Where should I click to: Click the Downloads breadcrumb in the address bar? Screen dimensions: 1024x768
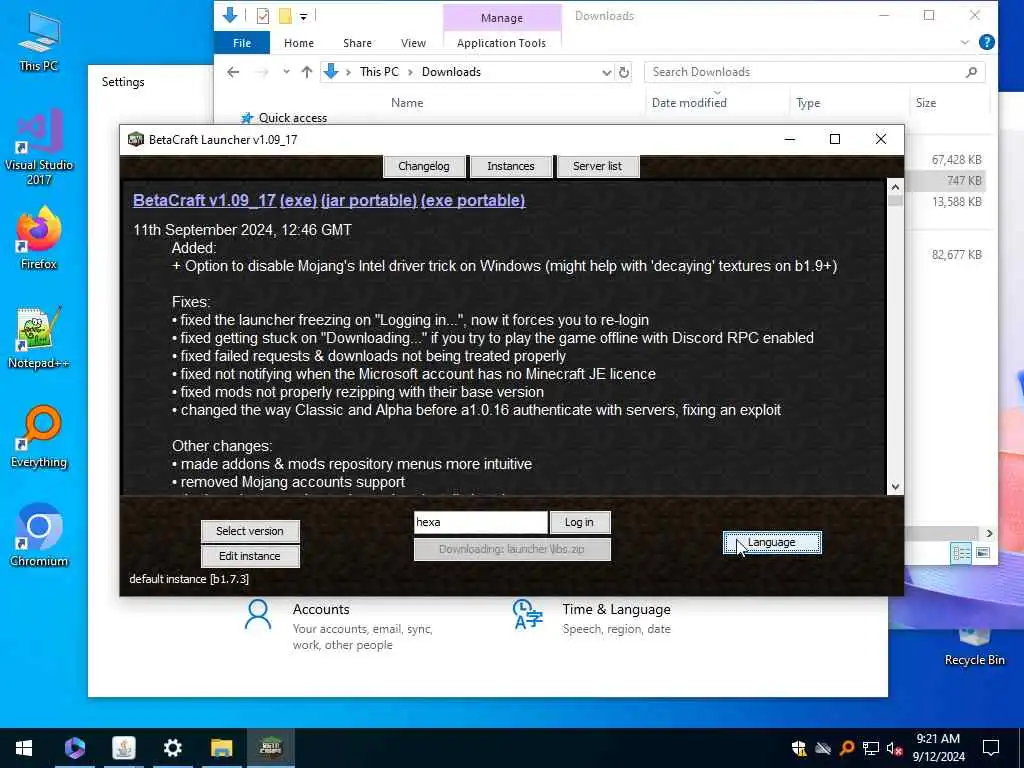pos(451,72)
